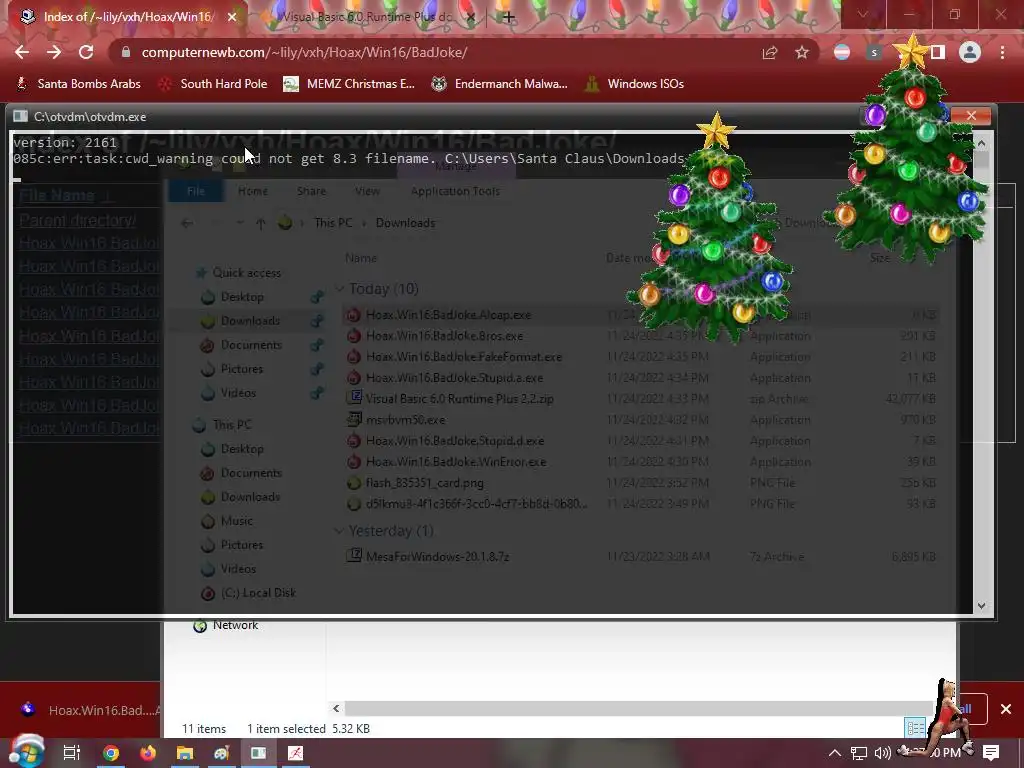Select 'Visual Basic 6.0 Runtime Plus 2.2.zip' file
This screenshot has width=1024, height=768.
pos(459,398)
